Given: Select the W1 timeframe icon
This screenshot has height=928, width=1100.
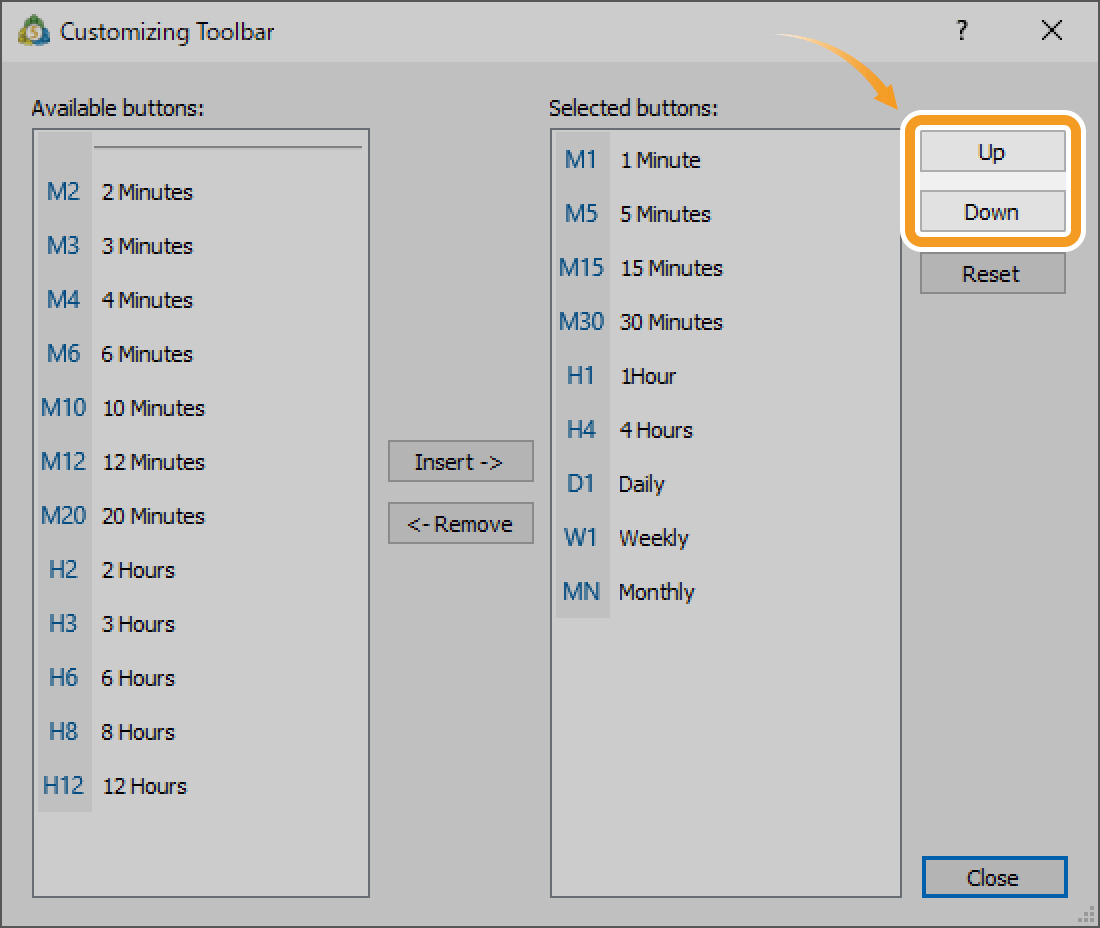Looking at the screenshot, I should [x=581, y=538].
